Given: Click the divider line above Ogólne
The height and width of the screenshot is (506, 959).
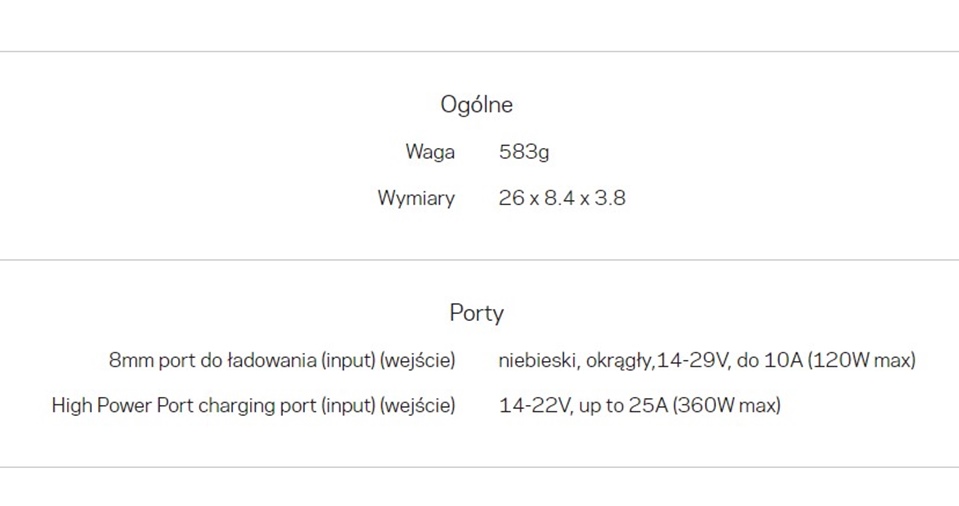Looking at the screenshot, I should [x=480, y=52].
